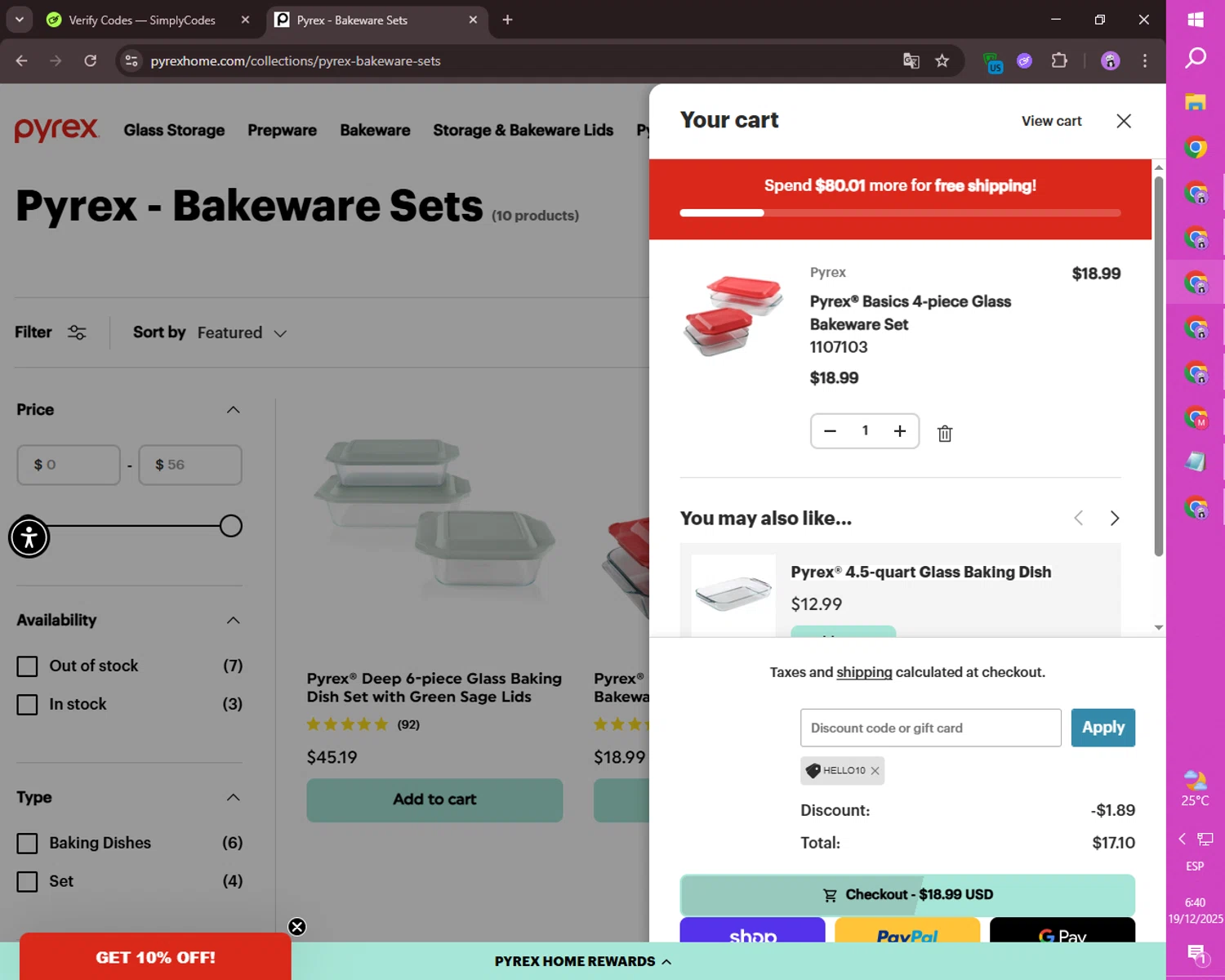
Task: Open Prepware menu
Action: [282, 131]
